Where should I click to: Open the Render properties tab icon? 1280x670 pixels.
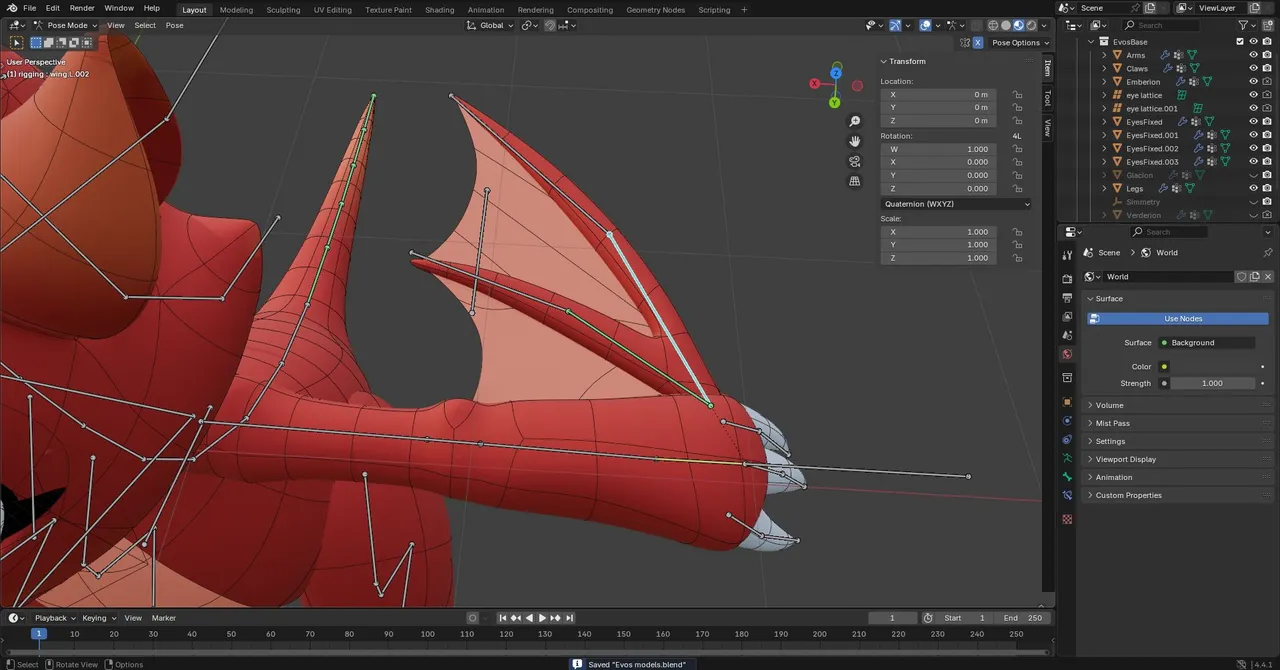click(1067, 279)
